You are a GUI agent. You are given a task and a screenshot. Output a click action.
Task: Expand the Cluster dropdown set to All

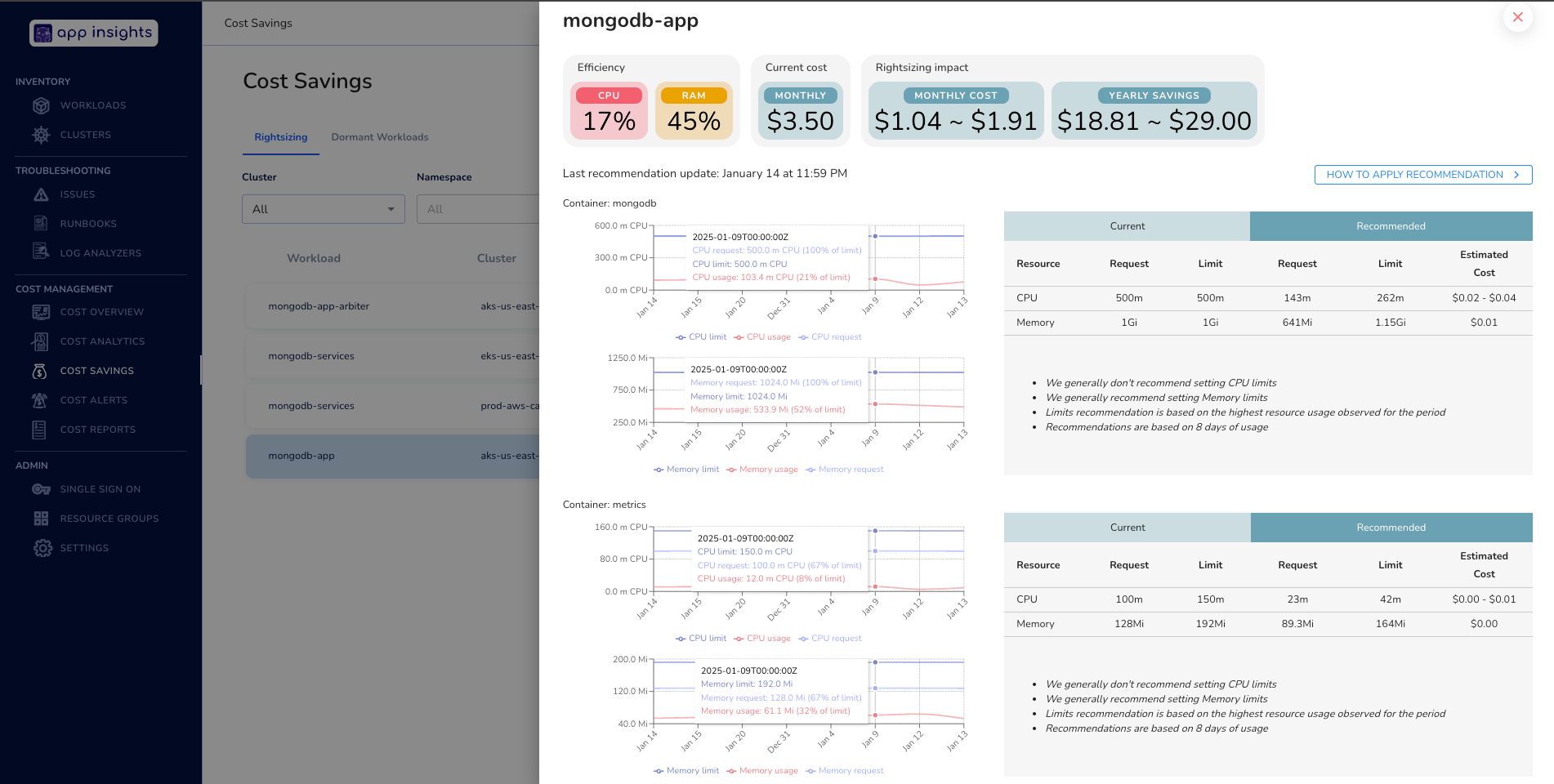[x=323, y=209]
